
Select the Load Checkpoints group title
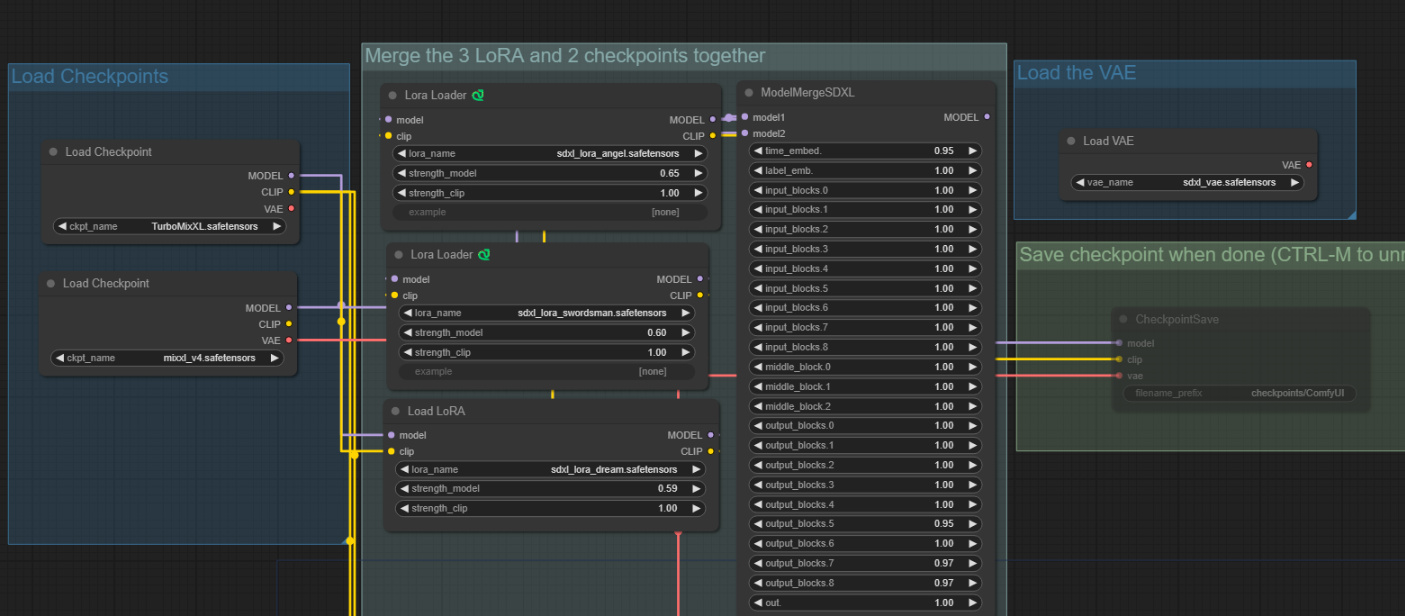click(x=89, y=76)
